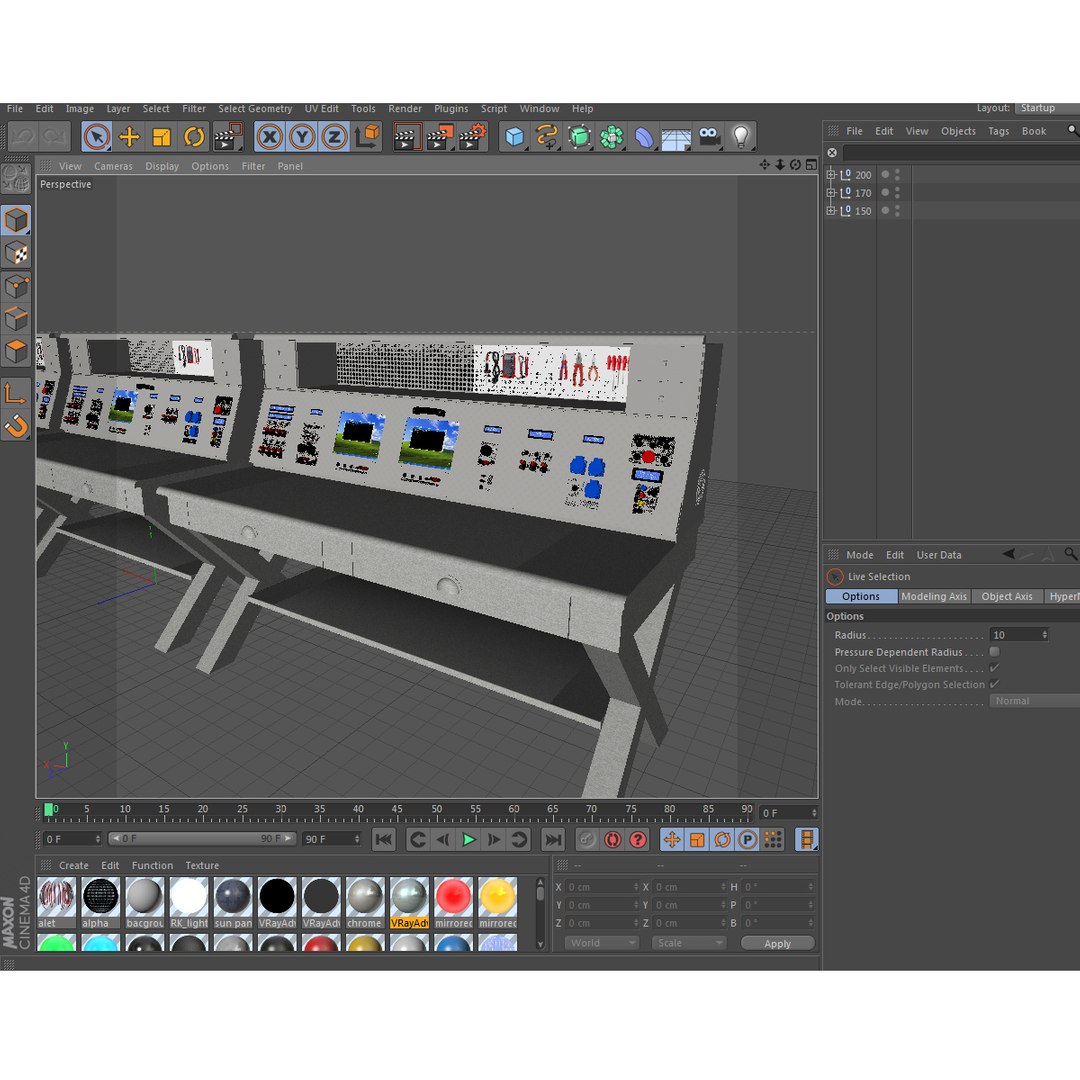The width and height of the screenshot is (1080, 1080).
Task: Switch to Edges mode
Action: coord(16,319)
